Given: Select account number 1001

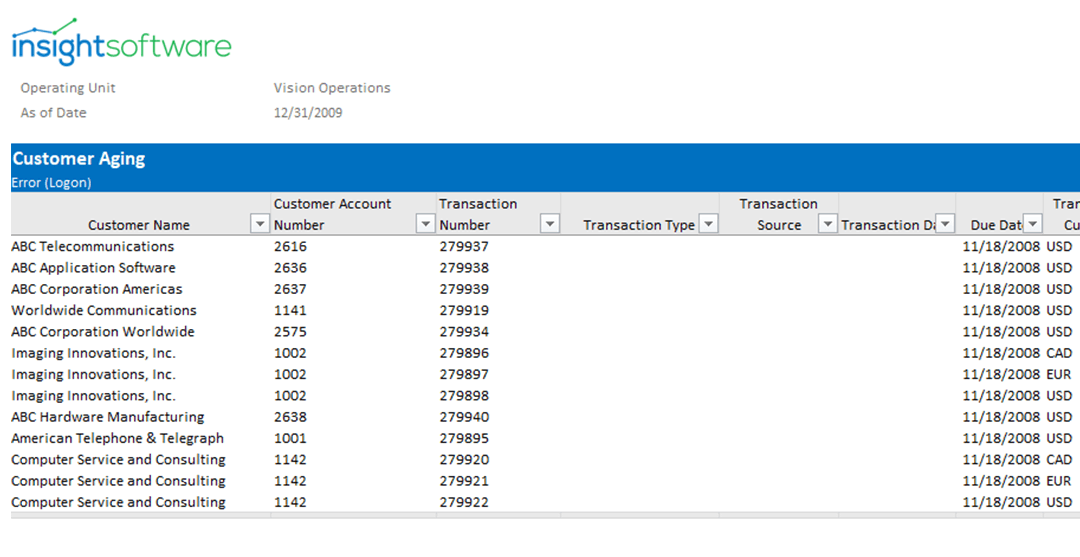Looking at the screenshot, I should [x=290, y=439].
